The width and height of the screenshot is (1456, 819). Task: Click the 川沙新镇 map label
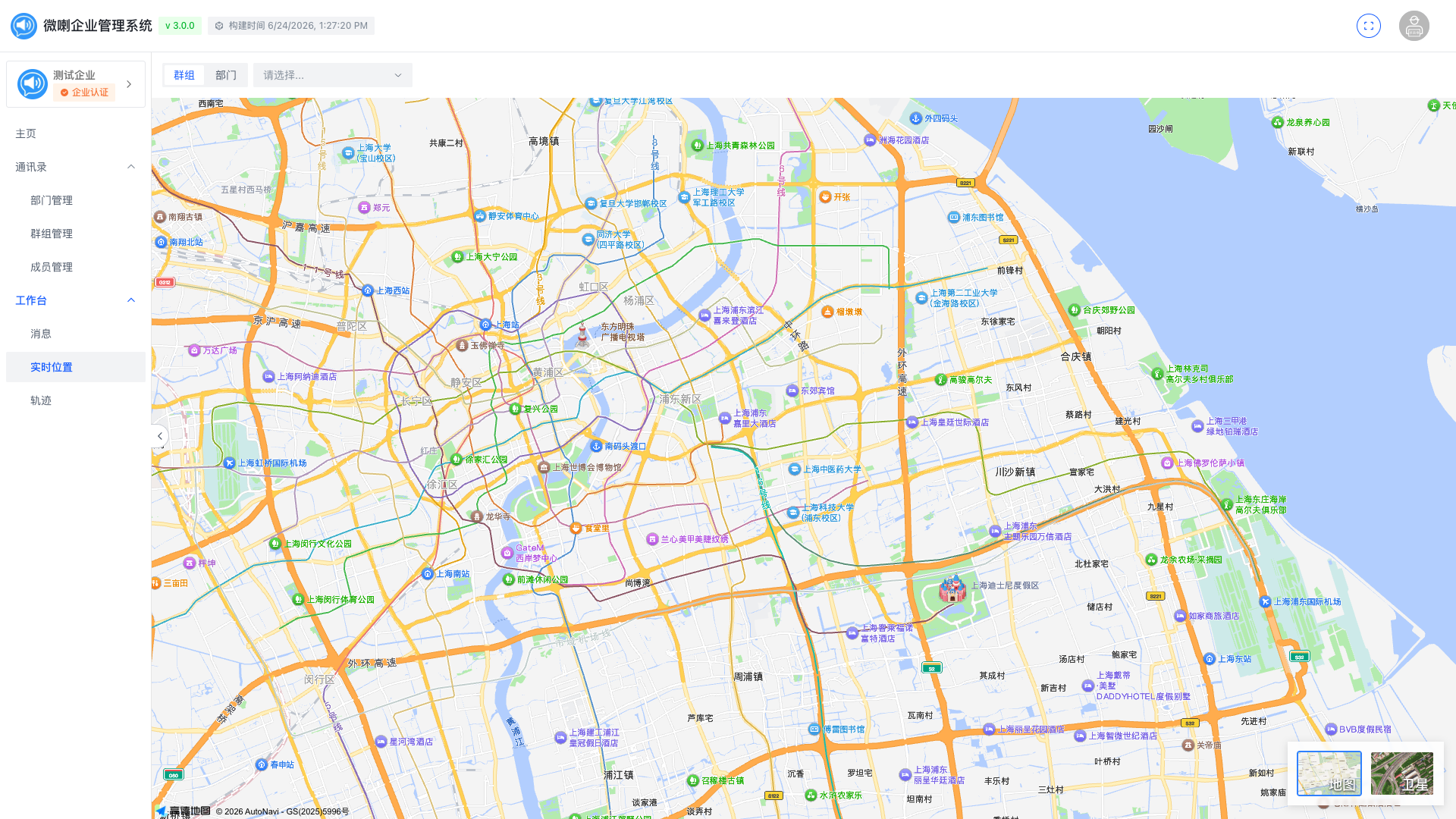(x=1015, y=472)
